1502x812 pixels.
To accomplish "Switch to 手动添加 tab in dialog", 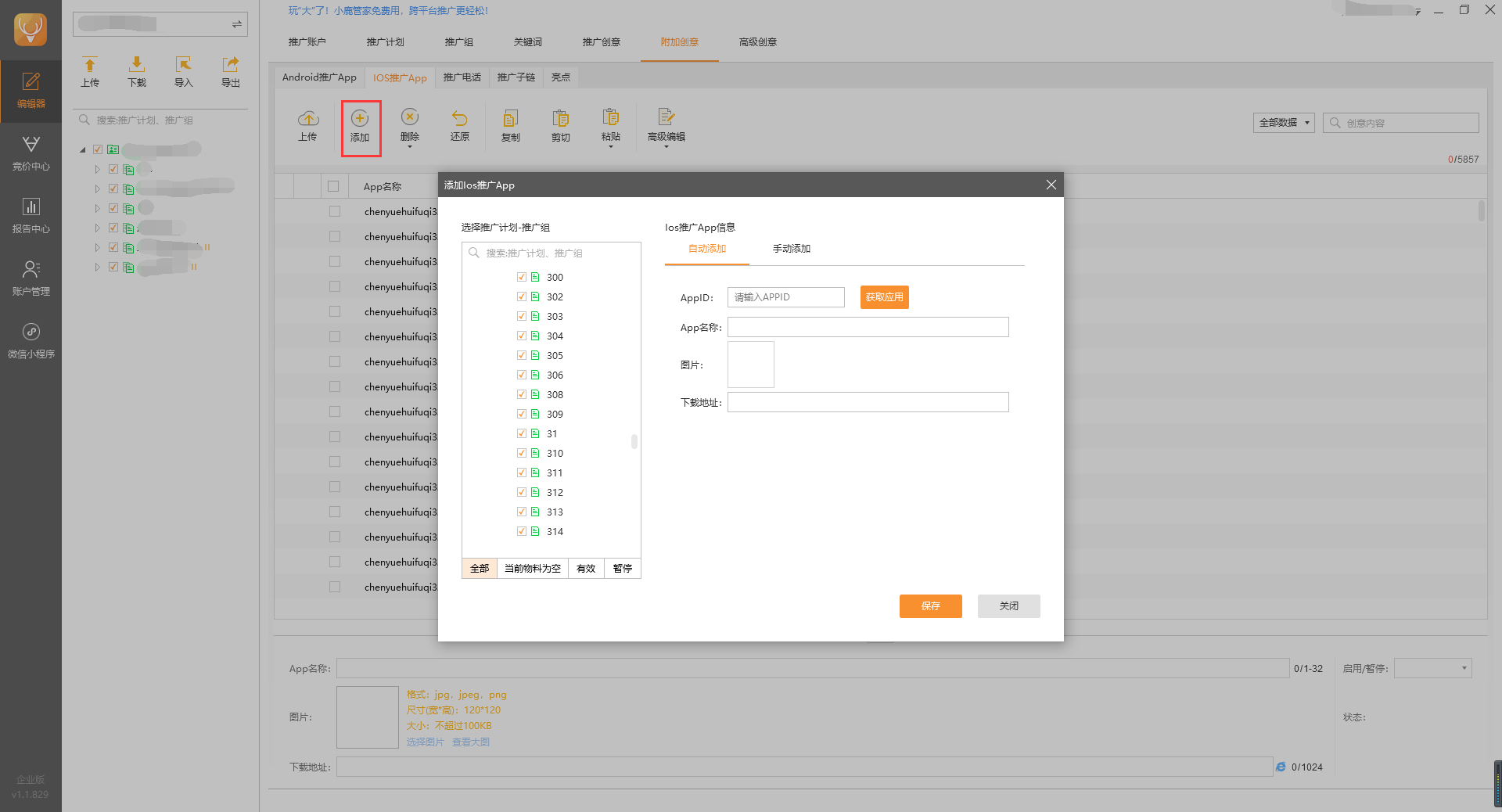I will pos(792,249).
